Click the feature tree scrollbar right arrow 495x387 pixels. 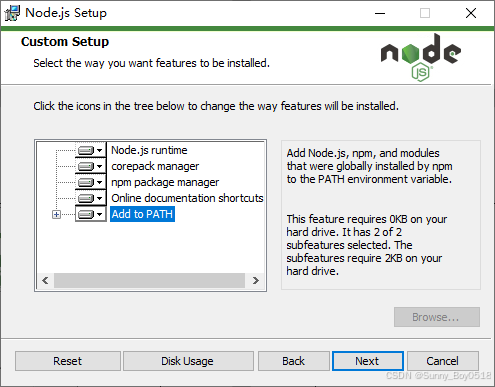click(x=255, y=281)
